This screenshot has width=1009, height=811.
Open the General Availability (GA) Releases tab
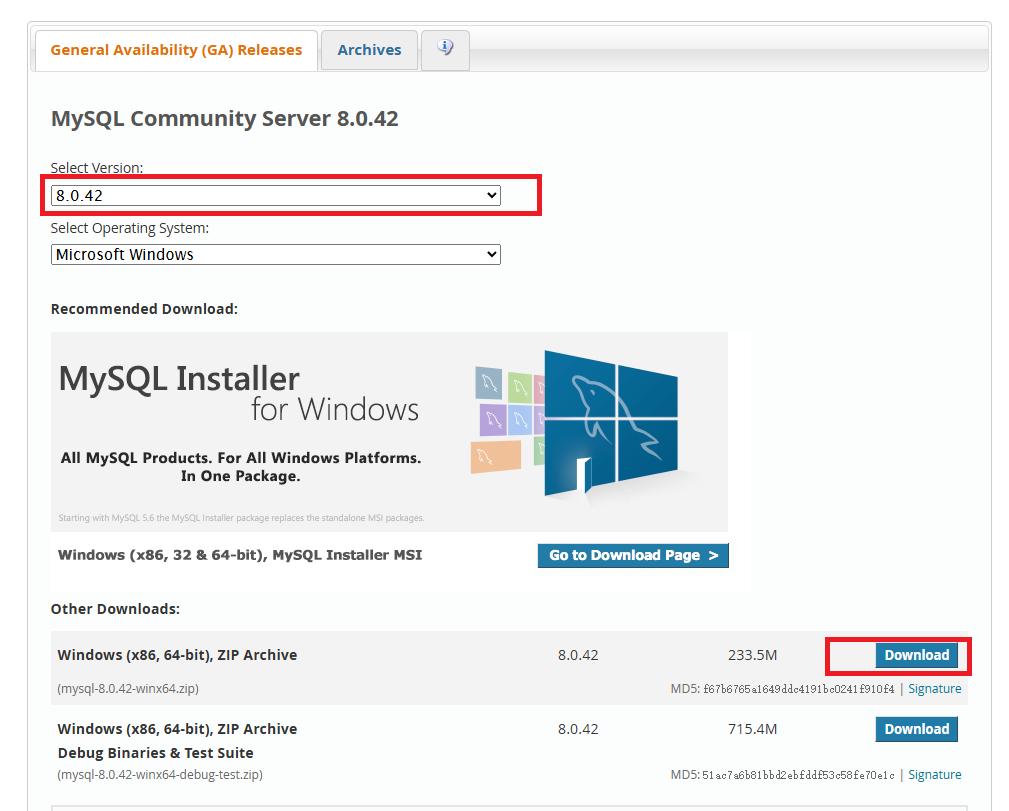[x=176, y=50]
